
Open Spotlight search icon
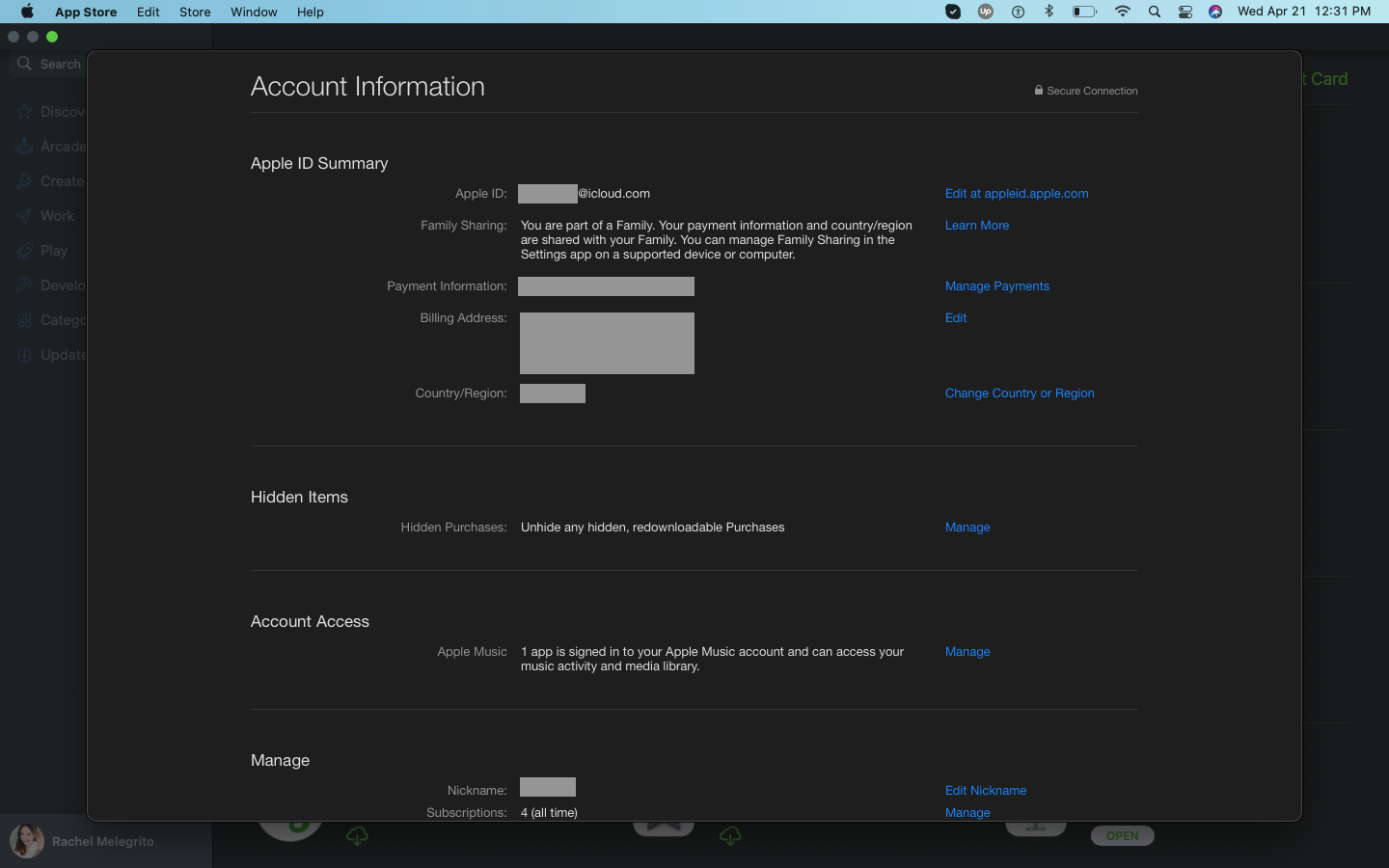click(x=1155, y=12)
